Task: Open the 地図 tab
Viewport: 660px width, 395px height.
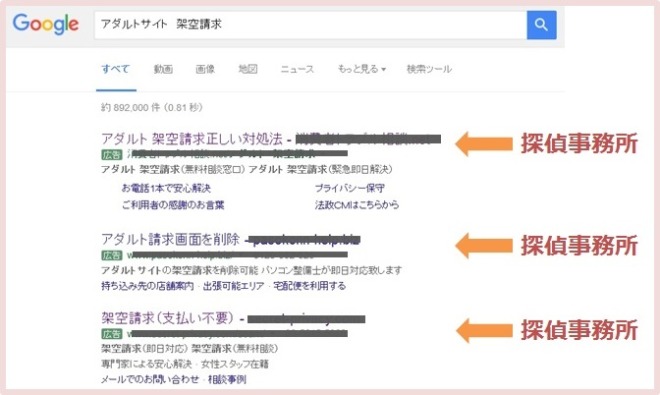Action: (x=248, y=69)
